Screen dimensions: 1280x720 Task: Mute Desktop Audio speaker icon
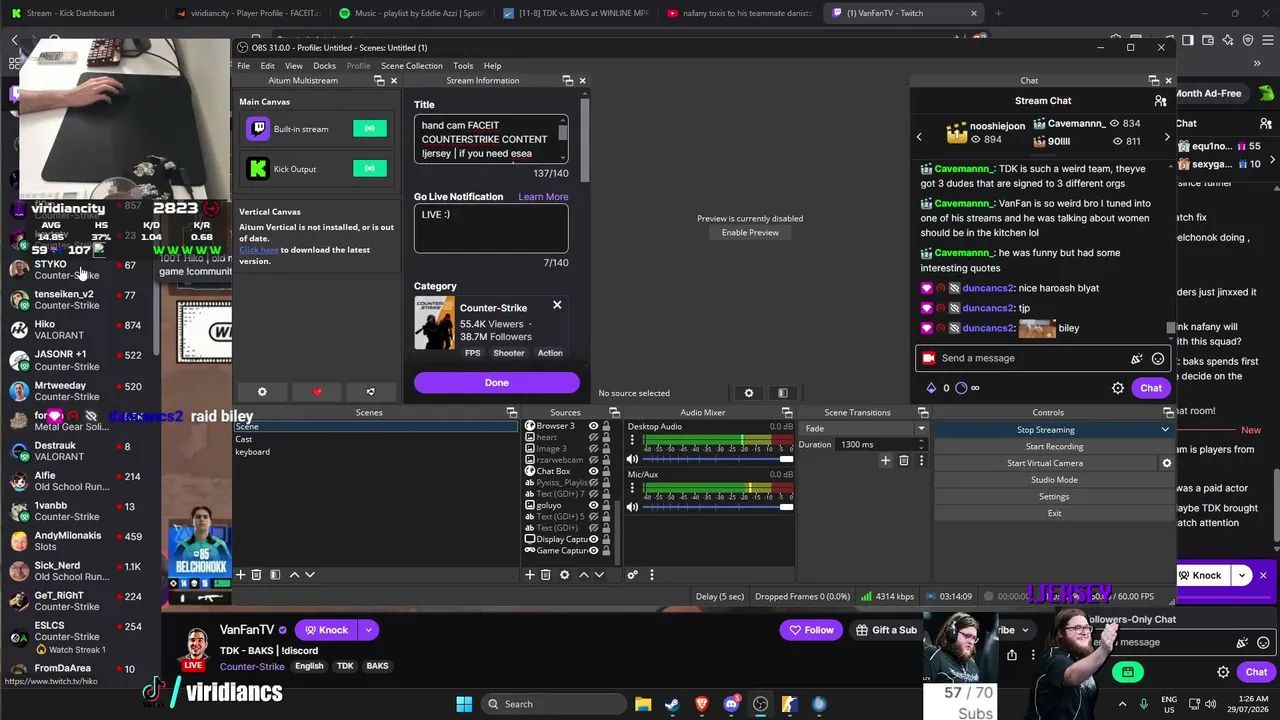tap(632, 459)
